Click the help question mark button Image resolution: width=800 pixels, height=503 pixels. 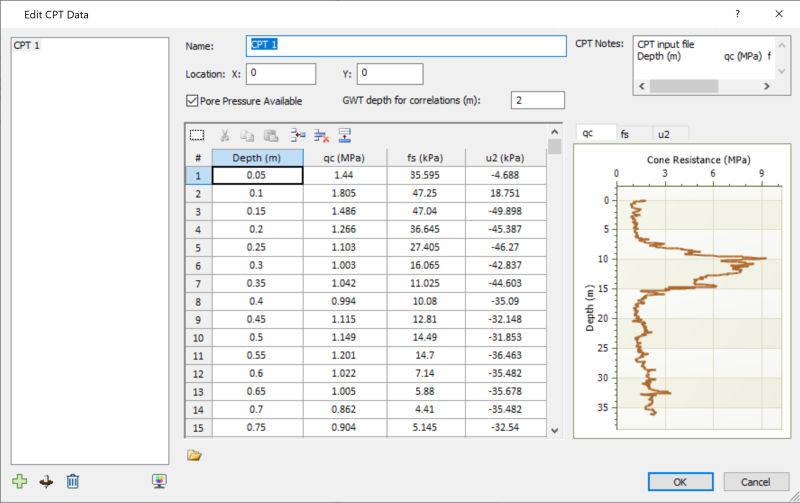click(737, 14)
